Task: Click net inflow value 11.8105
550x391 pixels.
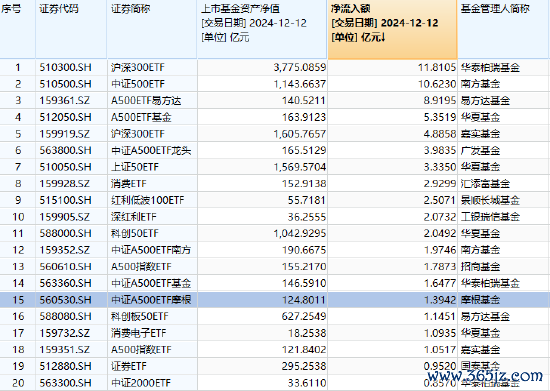Action: pyautogui.click(x=437, y=67)
